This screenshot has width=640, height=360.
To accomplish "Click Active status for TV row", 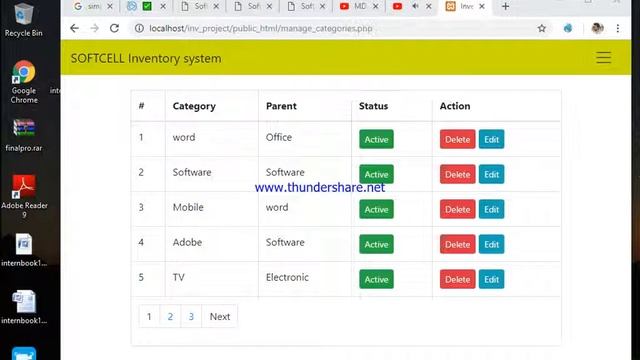I will [x=376, y=279].
